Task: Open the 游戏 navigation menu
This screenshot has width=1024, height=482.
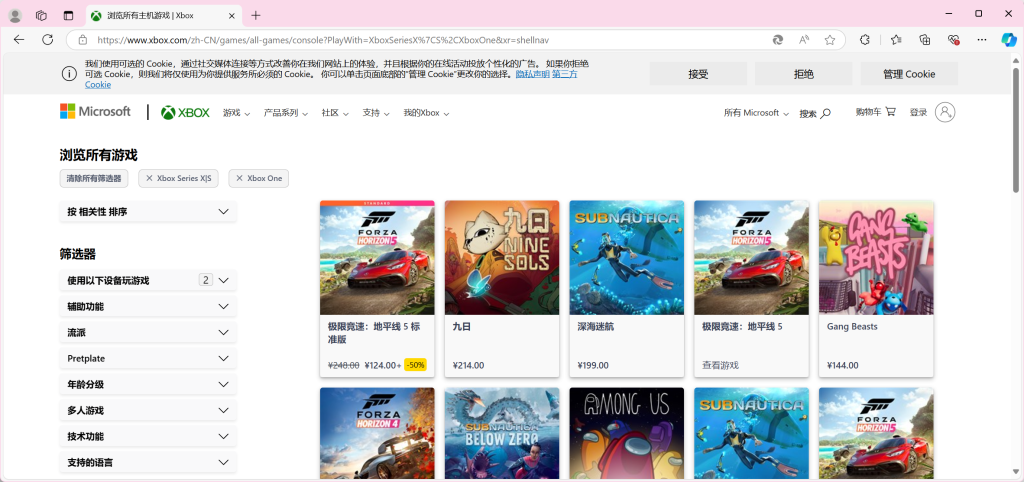Action: (x=236, y=113)
